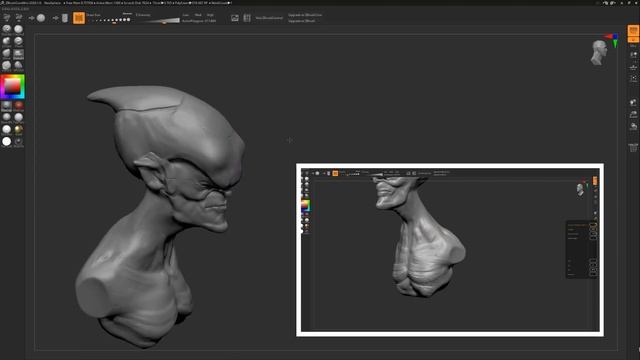Select the ClayBuildup brush
Screen dimensions: 640x360
point(18,29)
